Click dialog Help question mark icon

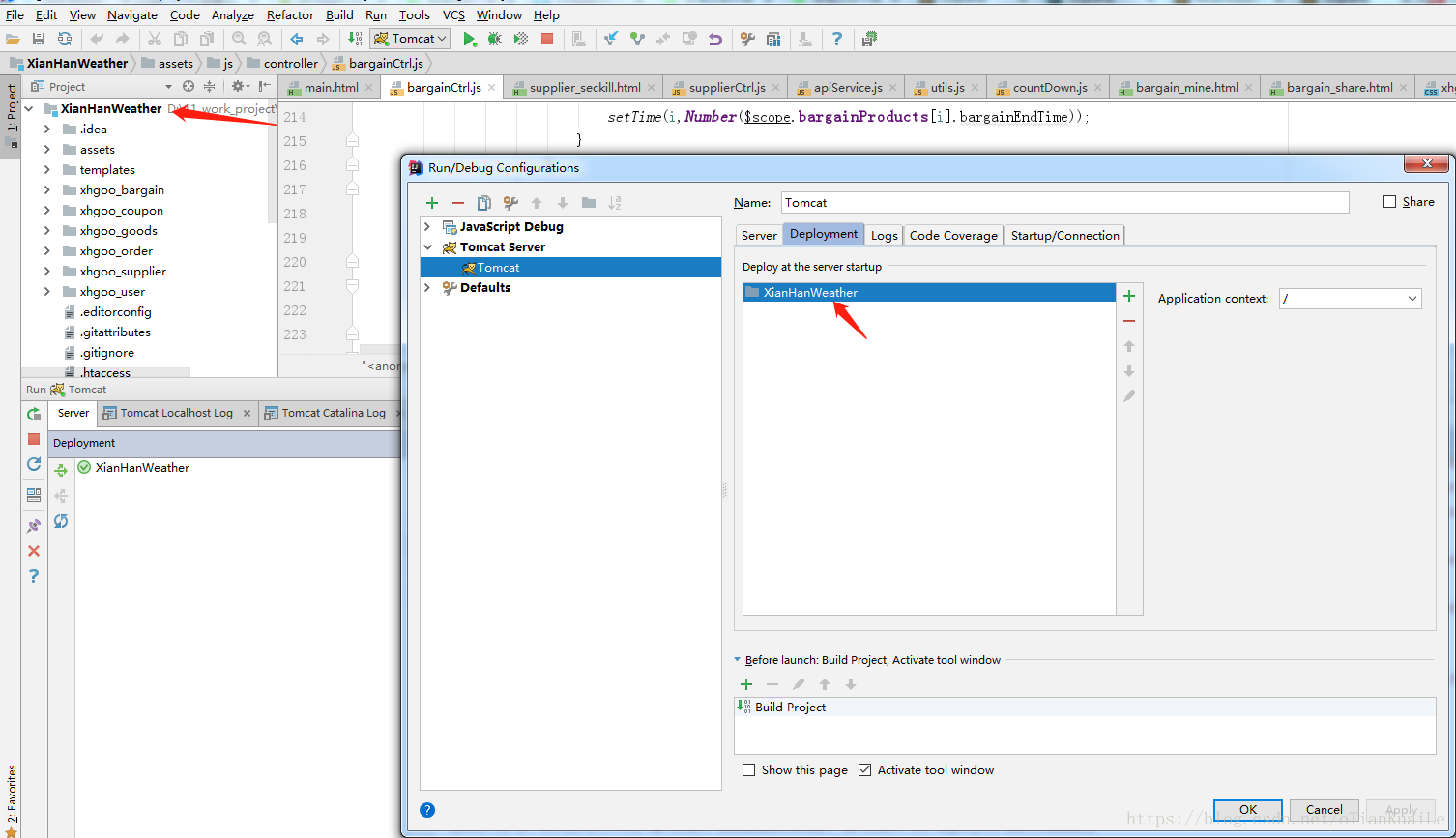tap(428, 810)
